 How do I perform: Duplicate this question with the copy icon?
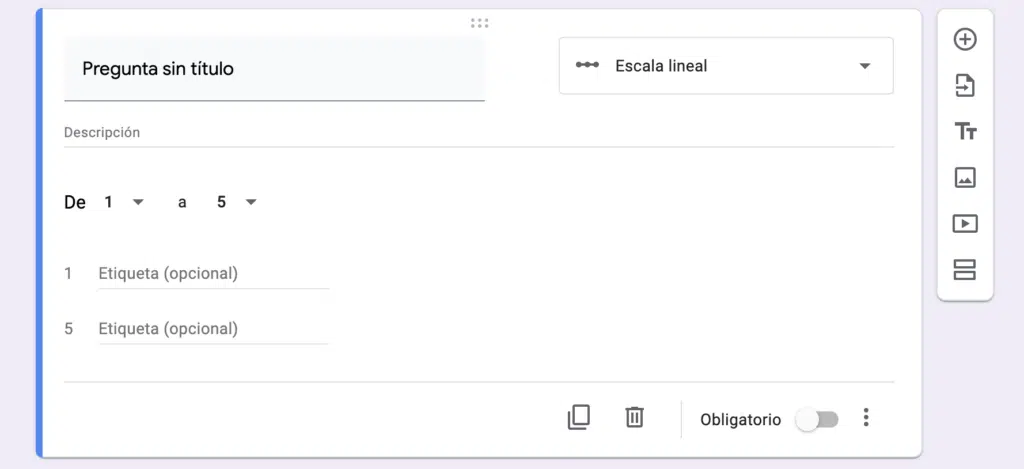pos(578,417)
